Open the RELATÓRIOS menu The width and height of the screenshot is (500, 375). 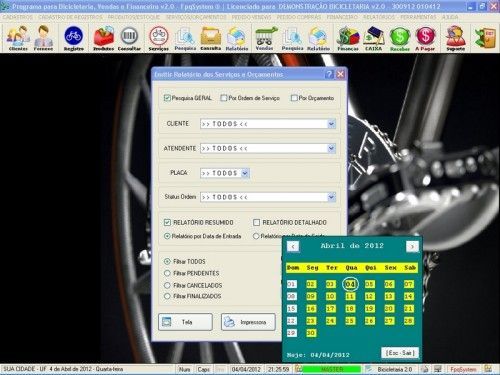coord(379,17)
